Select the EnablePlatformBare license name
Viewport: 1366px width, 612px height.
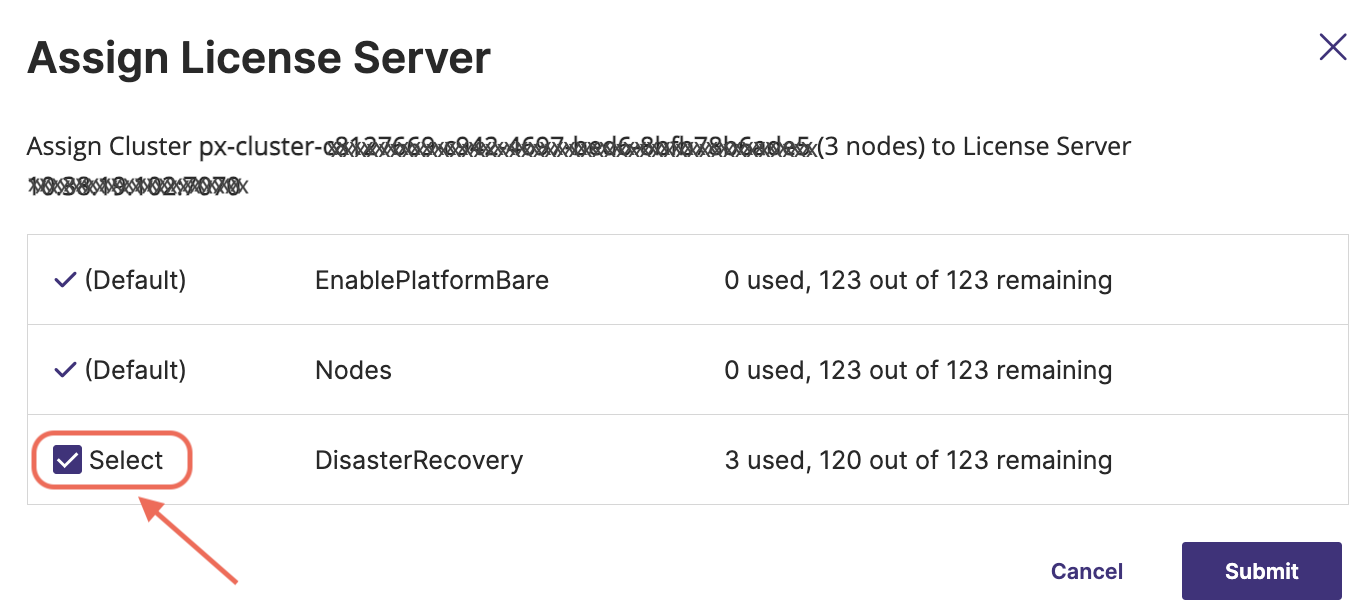tap(432, 280)
